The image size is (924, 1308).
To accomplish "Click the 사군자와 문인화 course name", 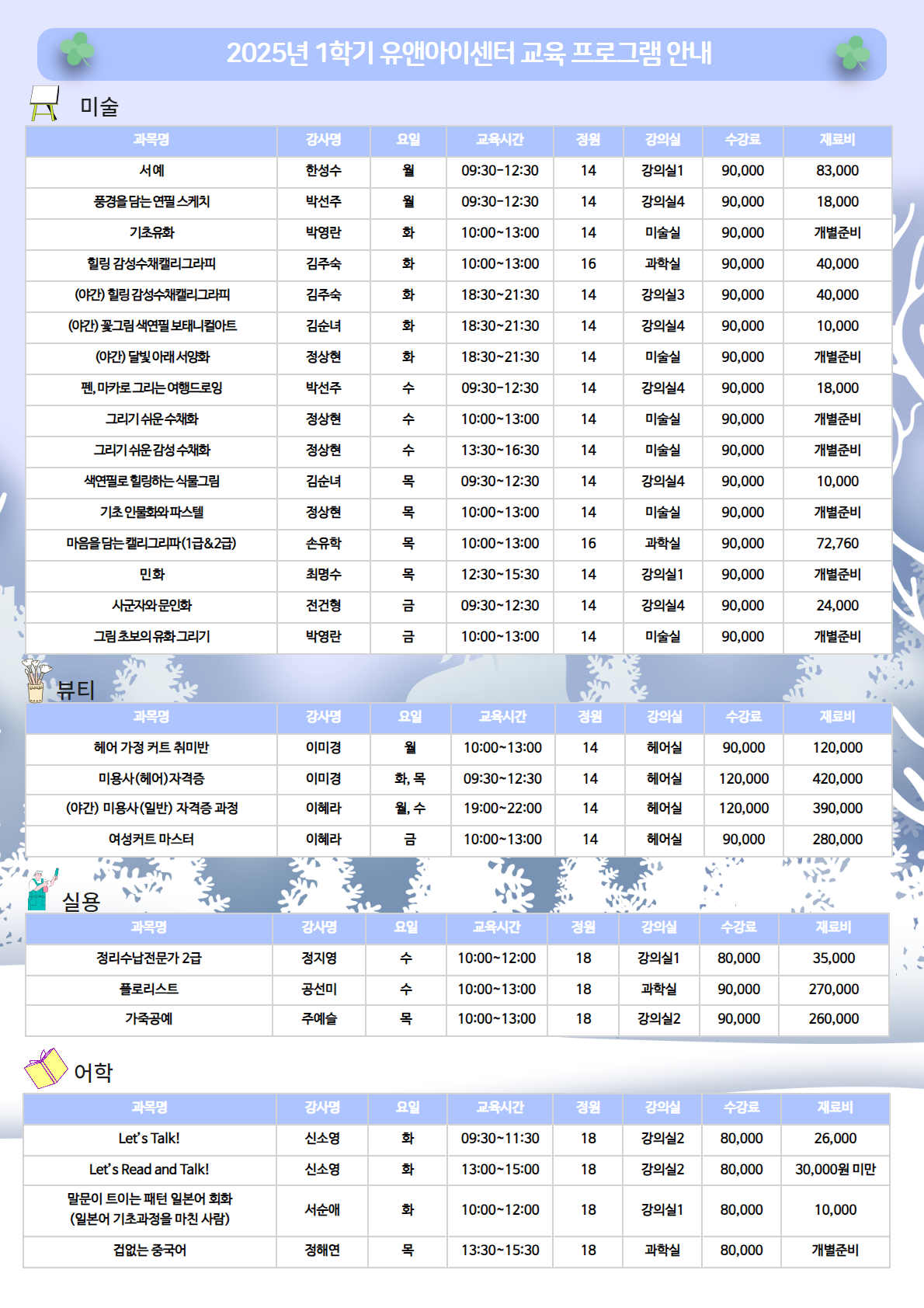I will (x=151, y=606).
